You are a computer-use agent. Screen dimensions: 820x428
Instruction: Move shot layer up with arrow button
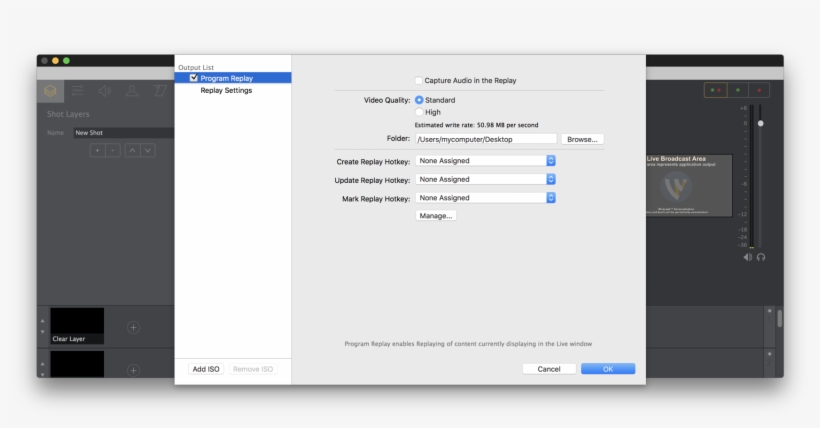[132, 151]
